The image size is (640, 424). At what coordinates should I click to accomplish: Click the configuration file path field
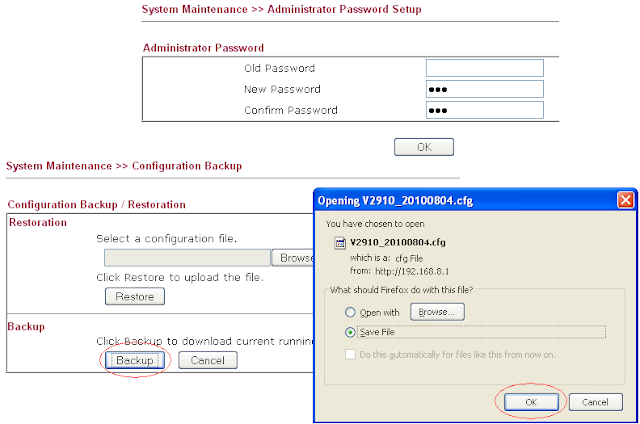[187, 258]
